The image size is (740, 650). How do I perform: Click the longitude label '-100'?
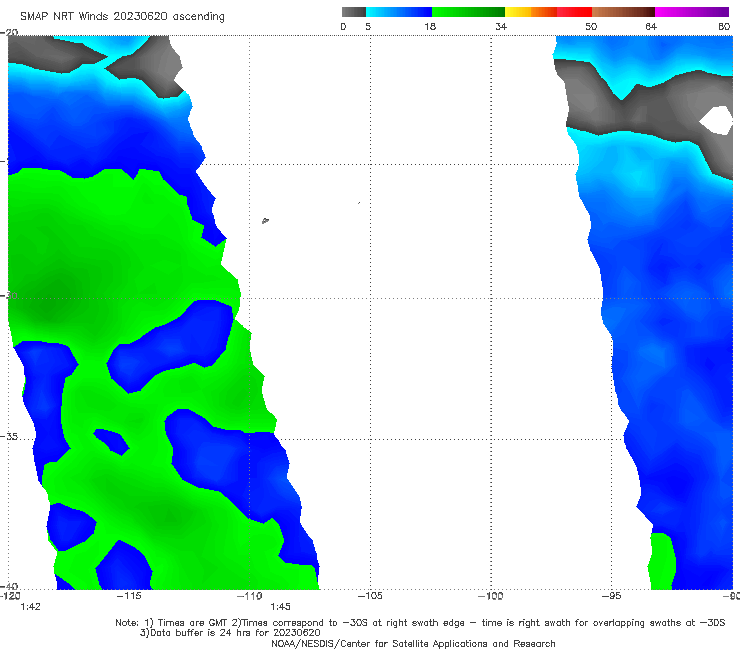491,596
